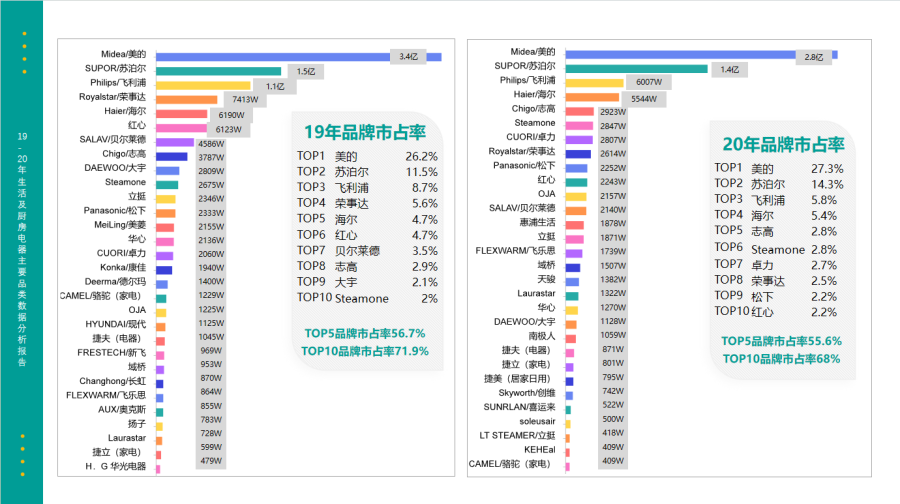This screenshot has width=900, height=504.
Task: Click the TOP6 Steamone row in 20年 ranking
Action: pyautogui.click(x=777, y=249)
